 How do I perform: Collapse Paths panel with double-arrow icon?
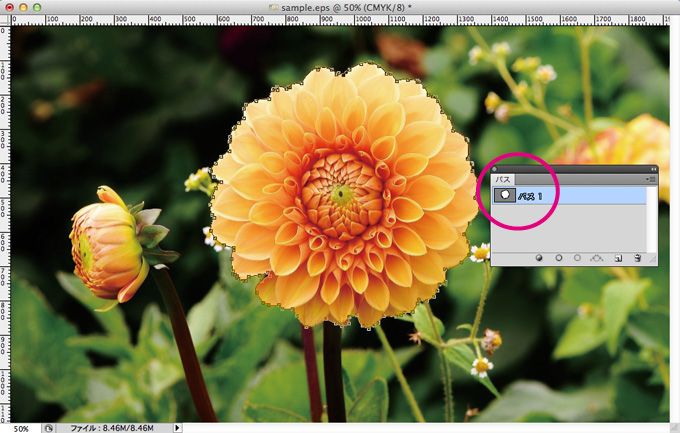(x=654, y=169)
